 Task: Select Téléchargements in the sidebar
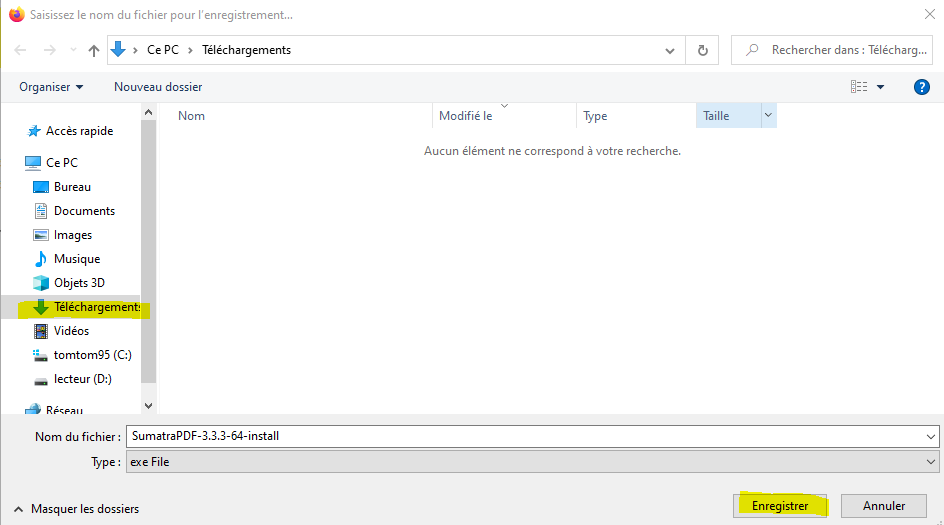coord(97,307)
